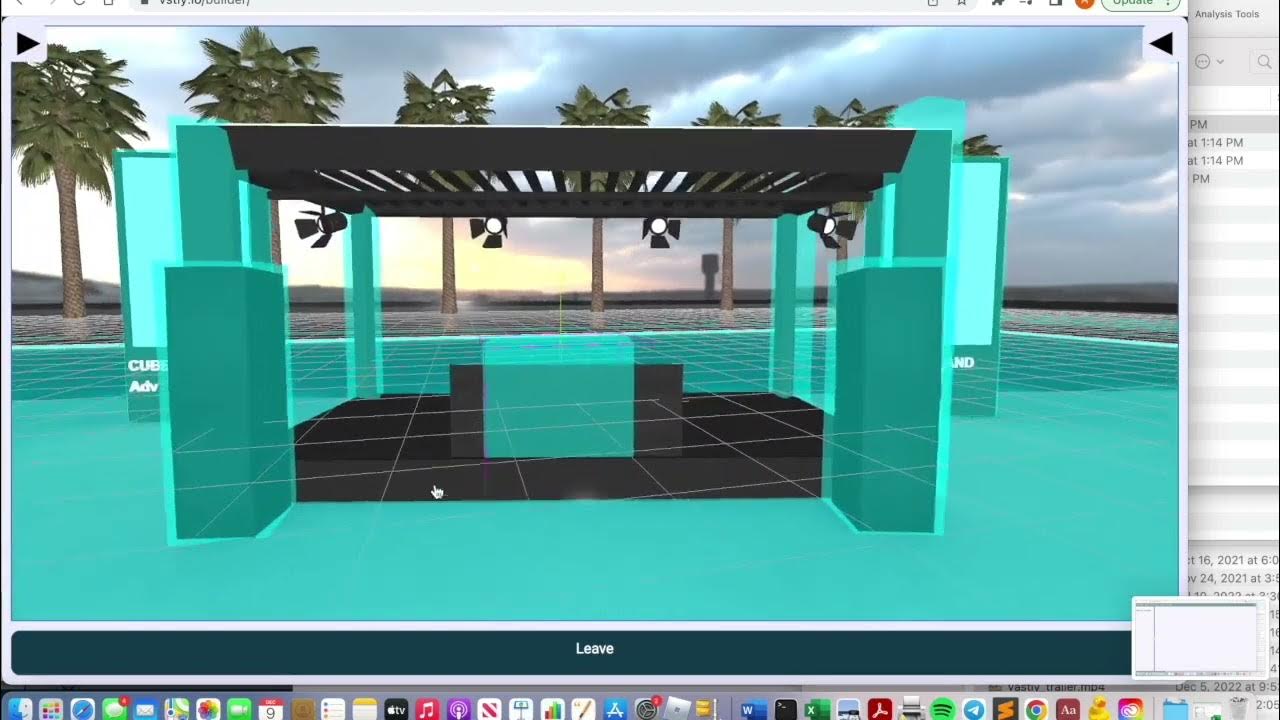Click the Chrome bookmark star icon
1280x720 pixels.
click(x=961, y=3)
